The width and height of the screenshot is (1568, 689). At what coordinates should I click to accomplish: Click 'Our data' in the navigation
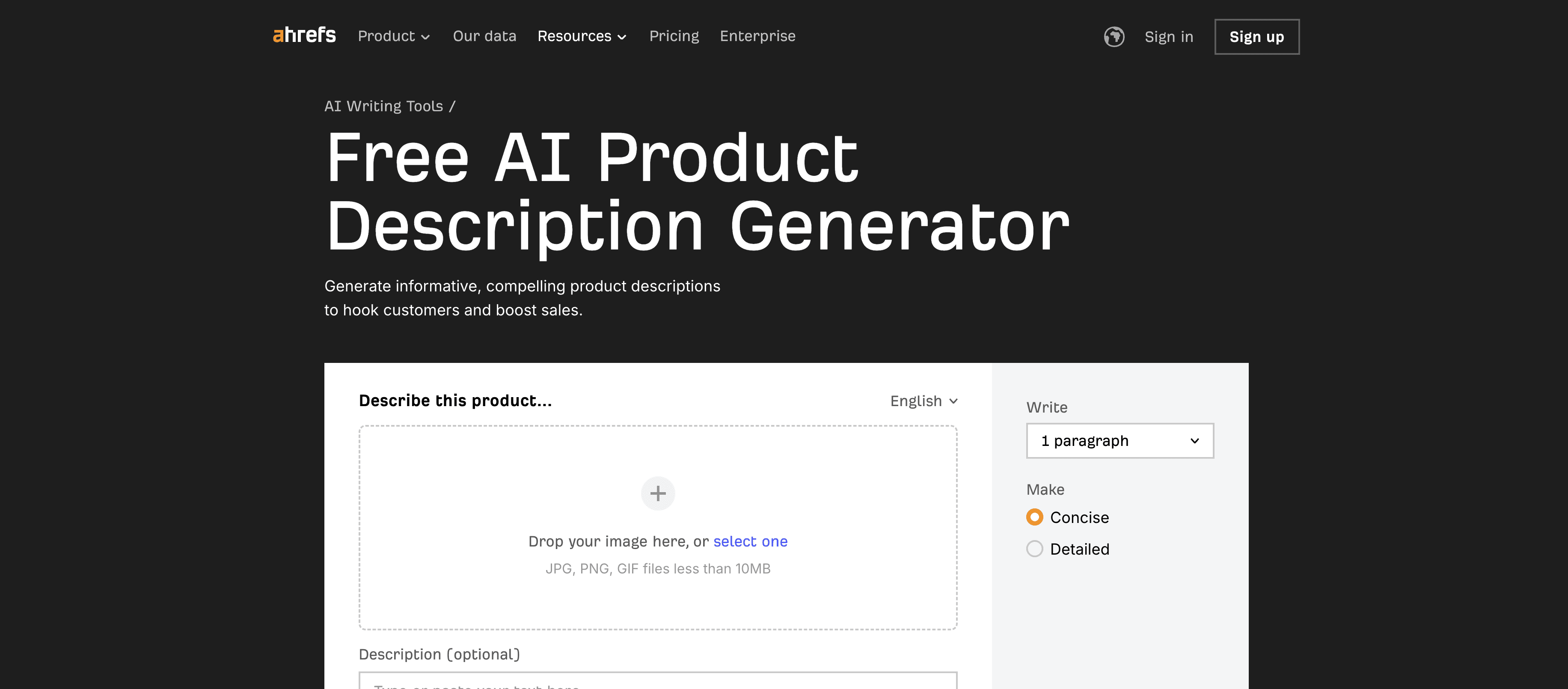point(484,35)
